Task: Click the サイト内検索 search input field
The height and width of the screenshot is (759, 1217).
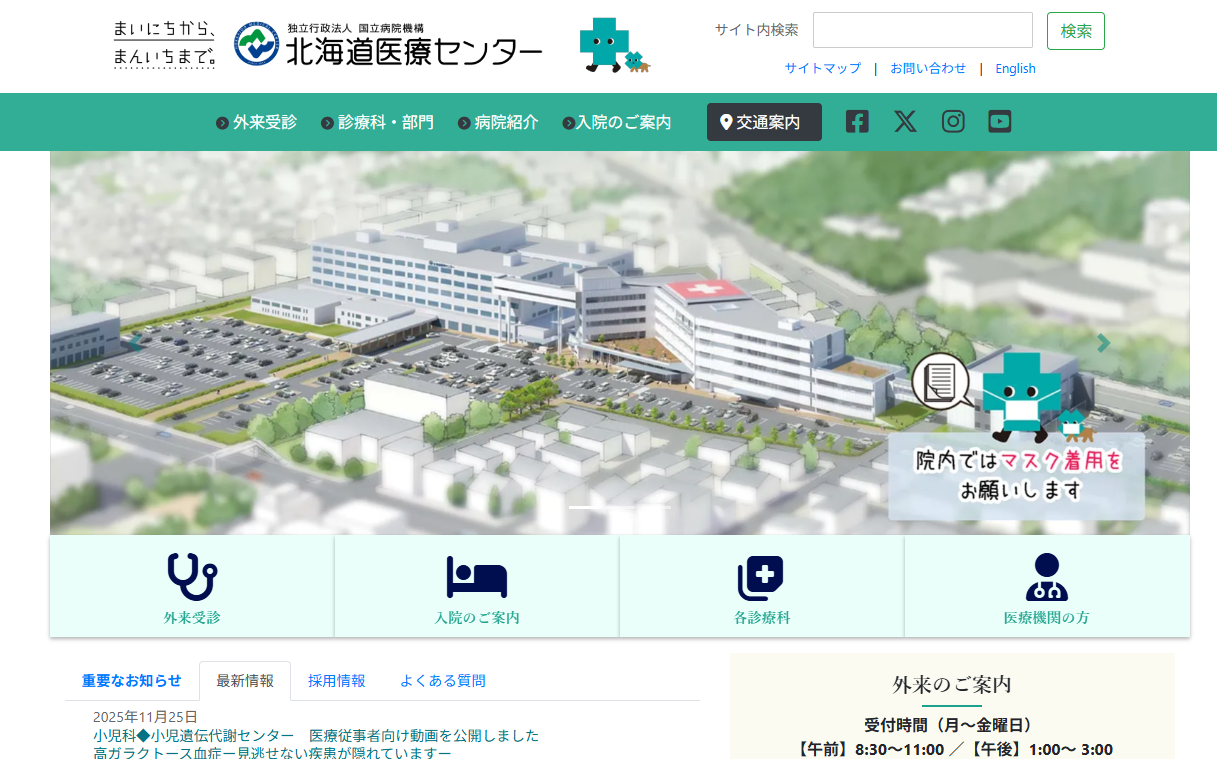Action: [922, 30]
